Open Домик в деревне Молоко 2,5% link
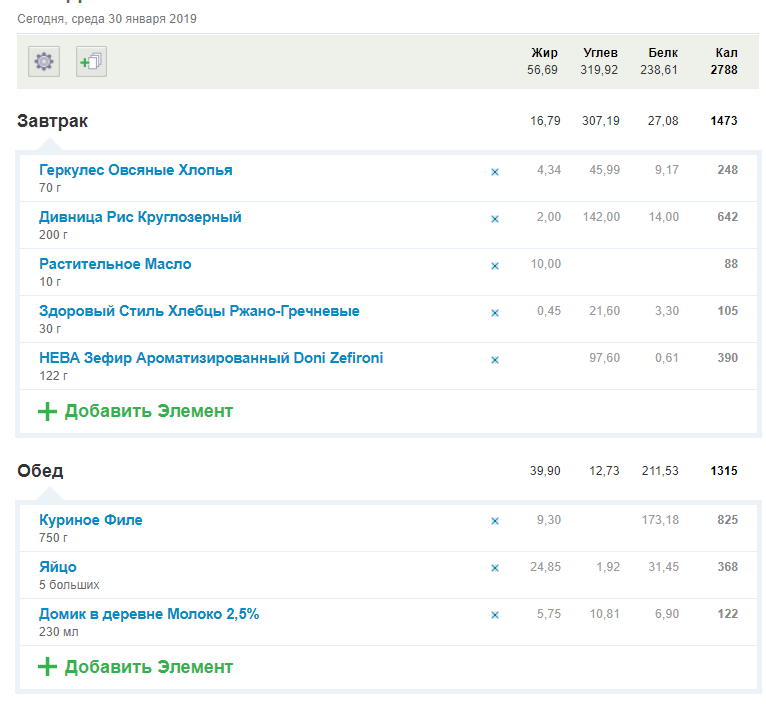The height and width of the screenshot is (704, 766). pyautogui.click(x=148, y=614)
